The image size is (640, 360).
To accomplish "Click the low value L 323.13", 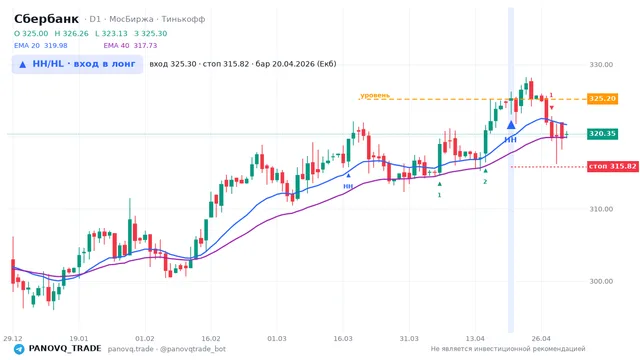I will click(x=111, y=33).
